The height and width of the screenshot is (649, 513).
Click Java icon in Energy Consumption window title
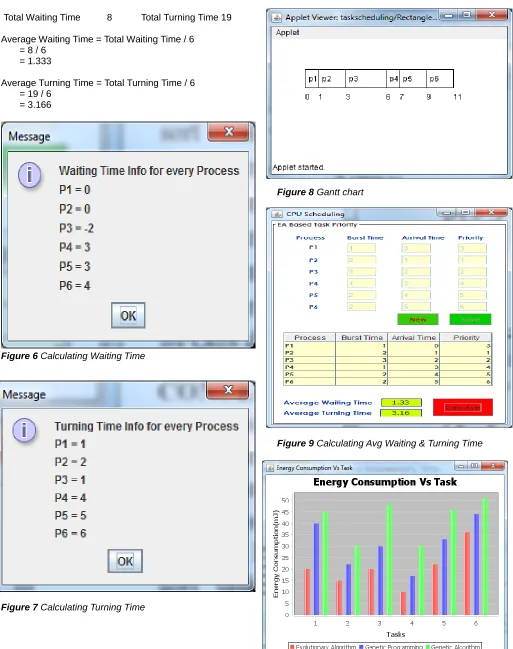270,468
